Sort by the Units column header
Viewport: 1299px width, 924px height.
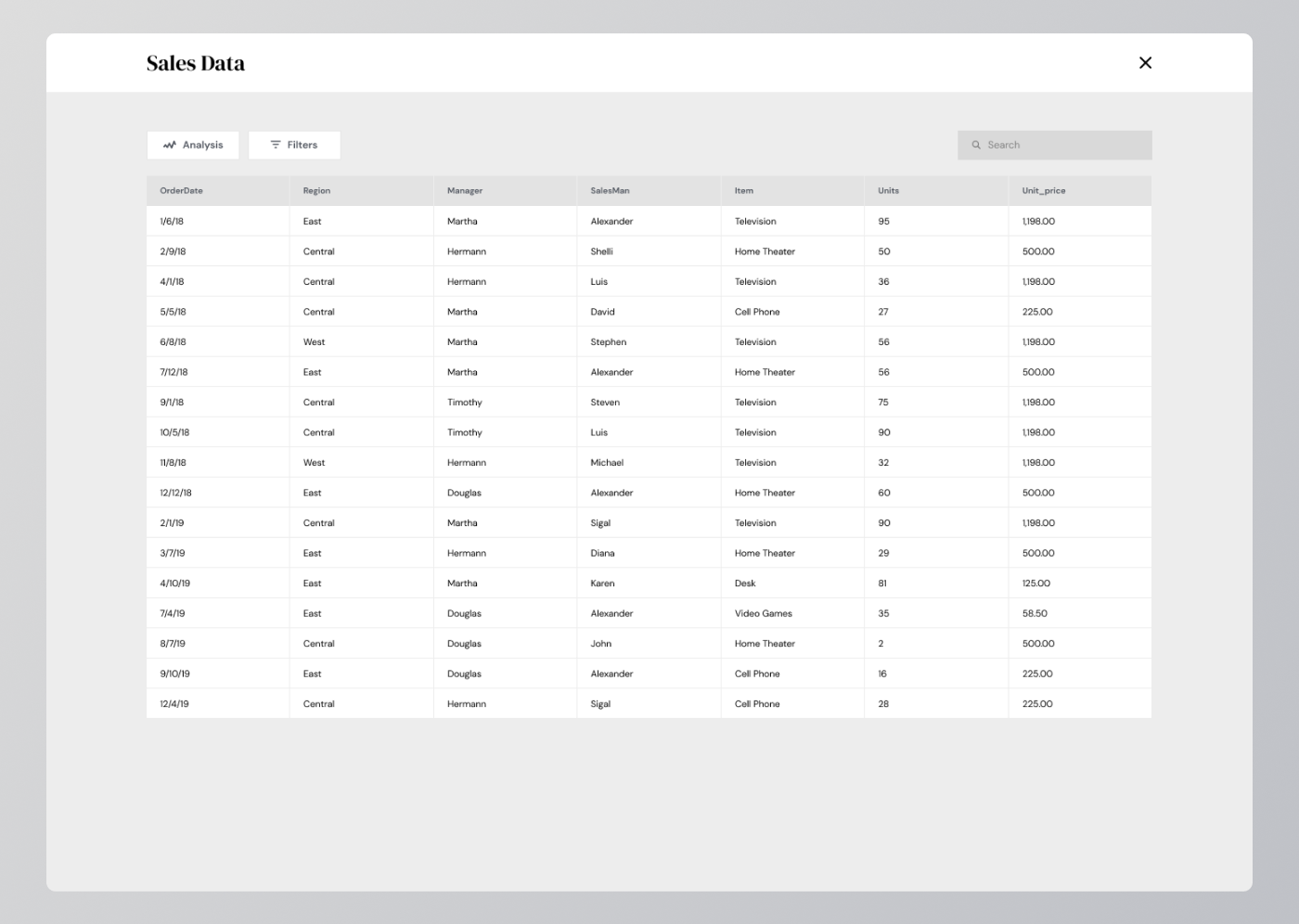[x=886, y=190]
